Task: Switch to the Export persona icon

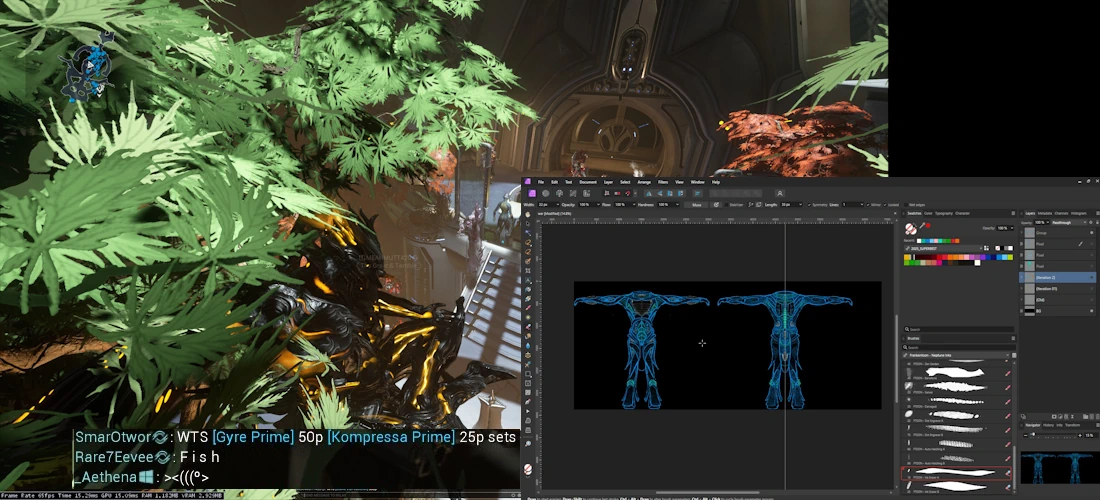Action: 586,193
